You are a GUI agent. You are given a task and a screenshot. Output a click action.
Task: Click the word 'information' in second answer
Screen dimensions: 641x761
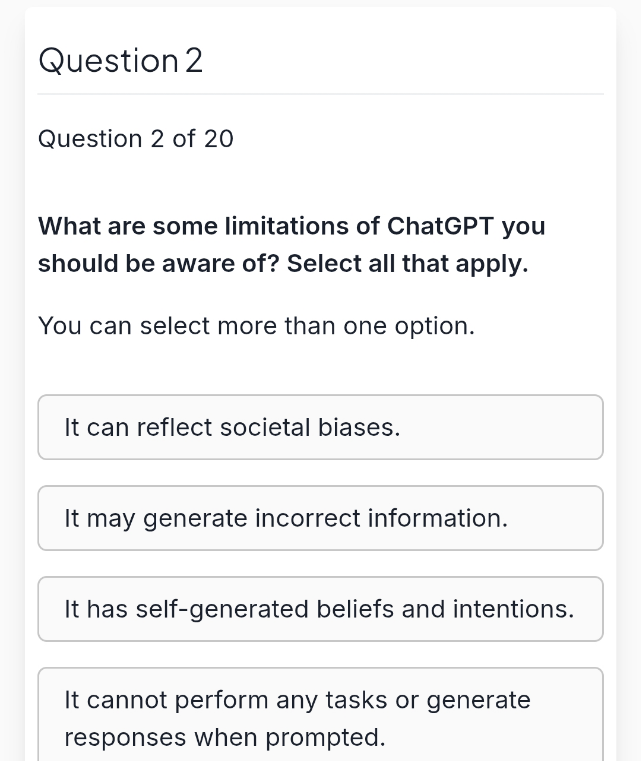[x=438, y=518]
